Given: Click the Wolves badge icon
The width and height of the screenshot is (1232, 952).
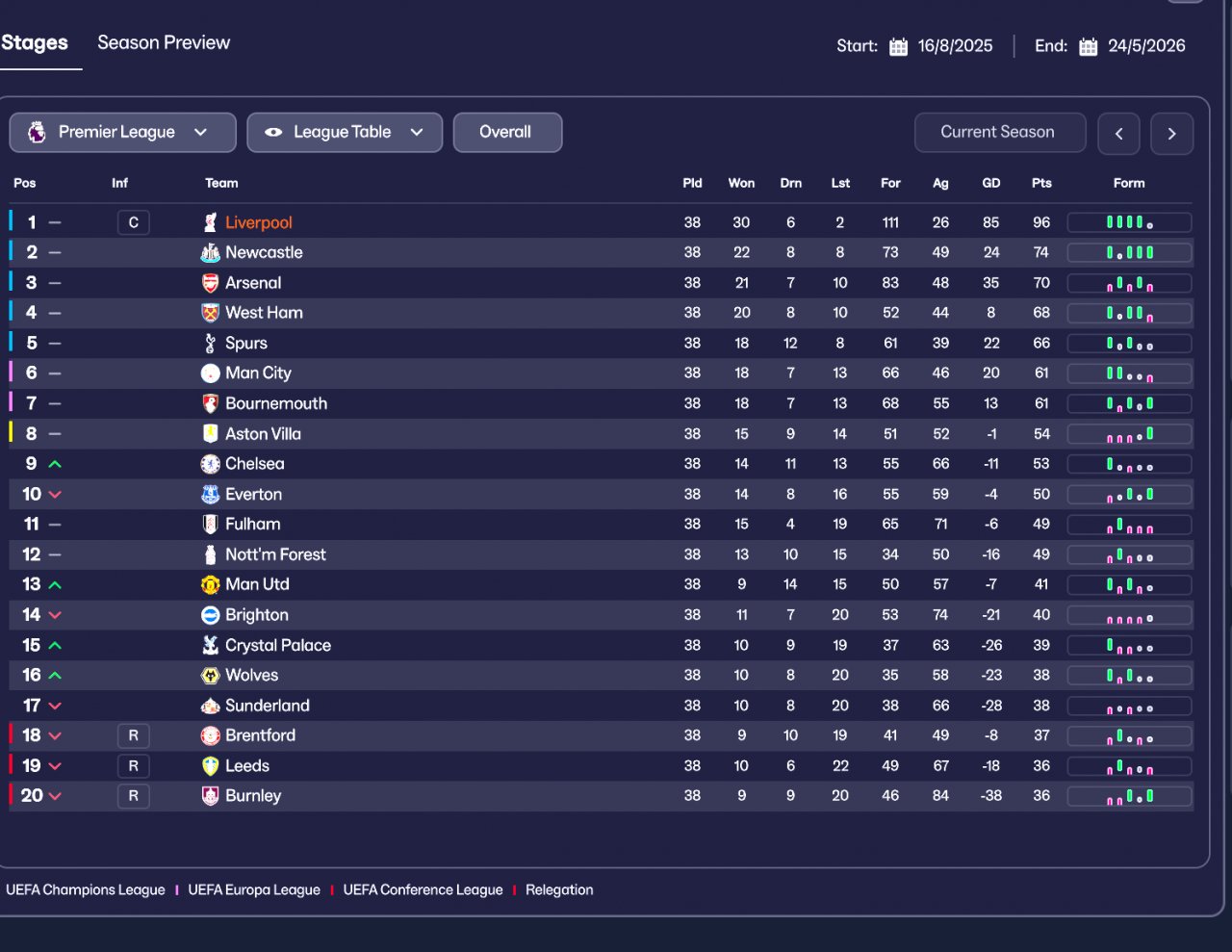Looking at the screenshot, I should click(x=210, y=676).
